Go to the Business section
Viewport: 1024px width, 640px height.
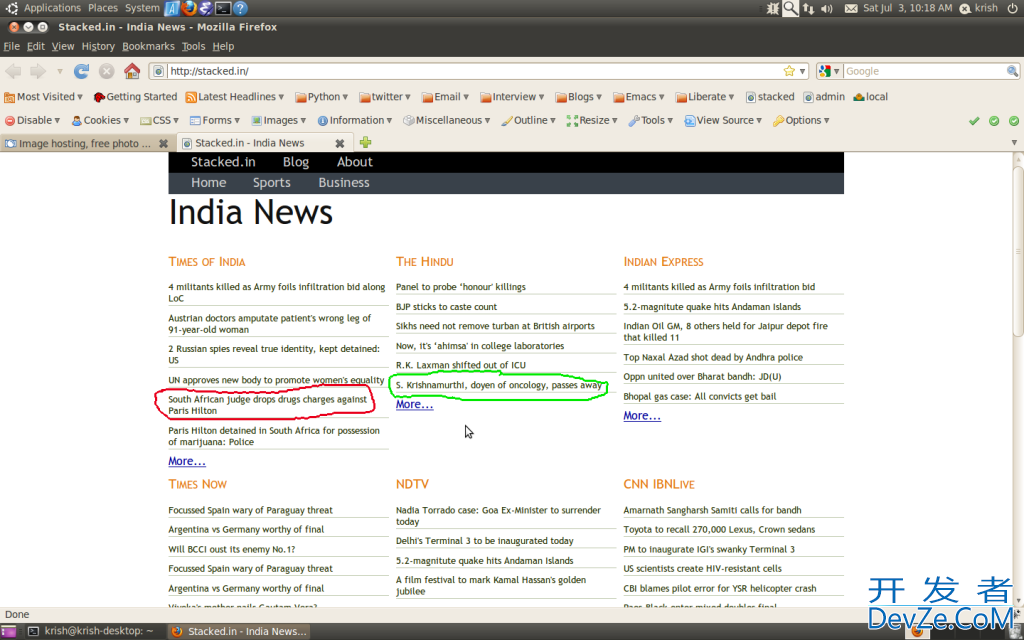344,183
